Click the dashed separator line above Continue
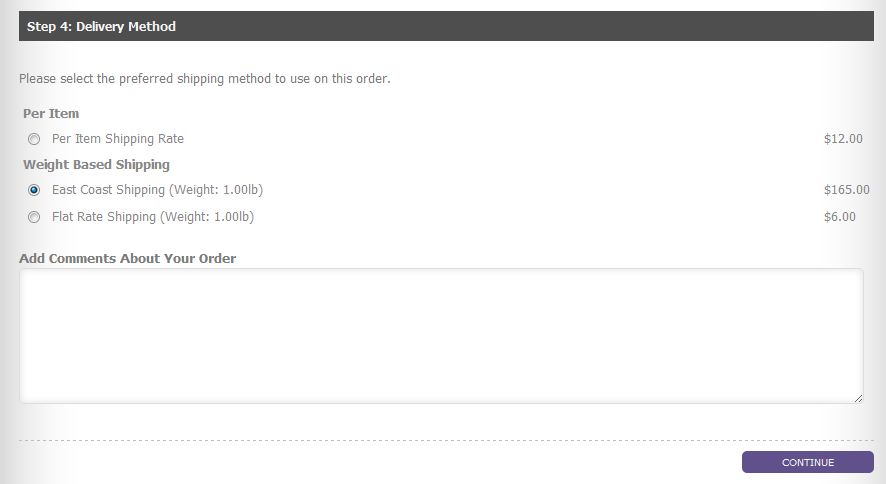The height and width of the screenshot is (484, 886). click(x=446, y=440)
